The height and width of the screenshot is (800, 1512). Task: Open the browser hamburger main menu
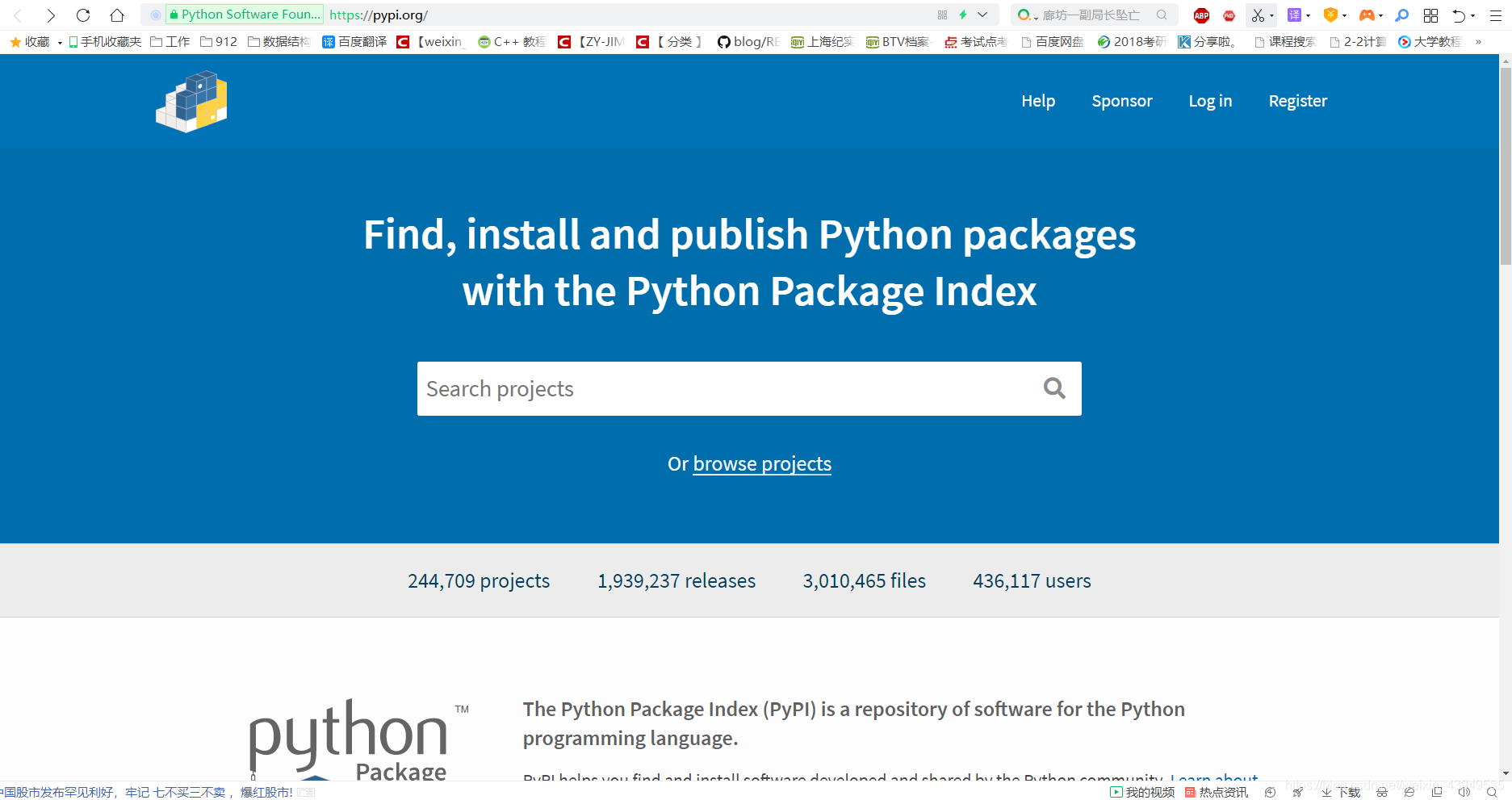[x=1495, y=15]
